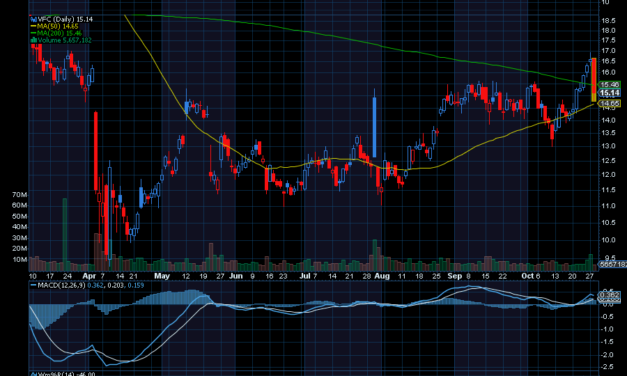Image resolution: width=627 pixels, height=376 pixels.
Task: Click the white 15.14 last-price tag
Action: [x=609, y=93]
